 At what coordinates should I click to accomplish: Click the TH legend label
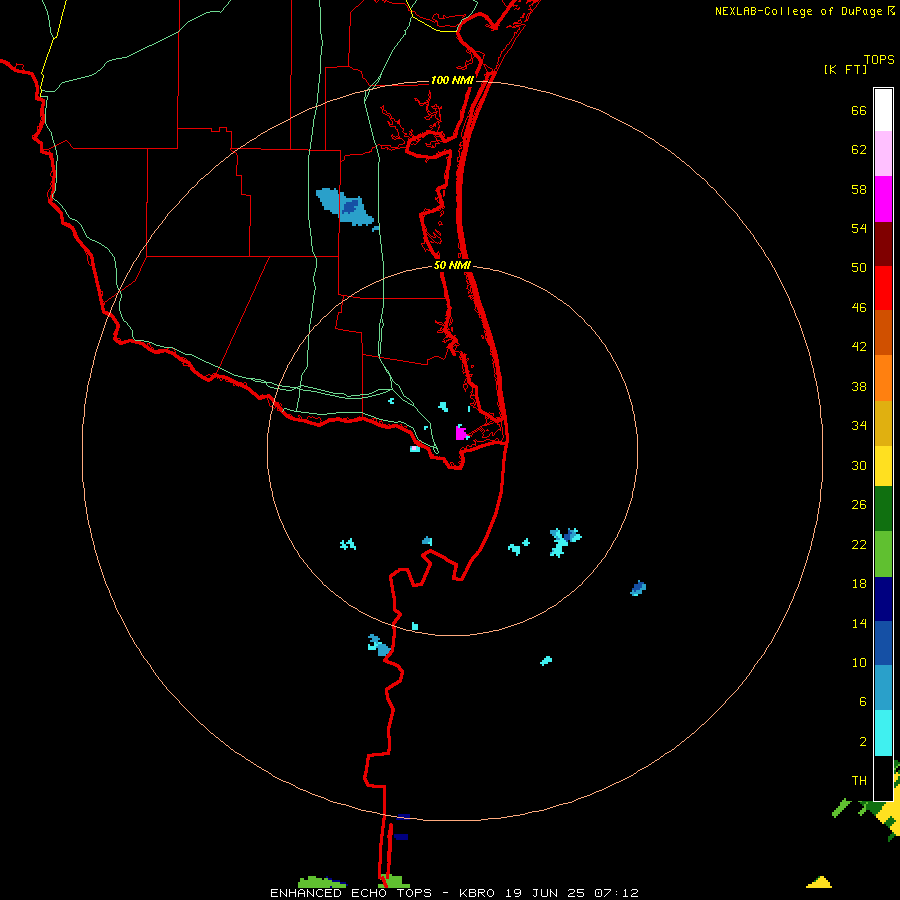[x=859, y=781]
